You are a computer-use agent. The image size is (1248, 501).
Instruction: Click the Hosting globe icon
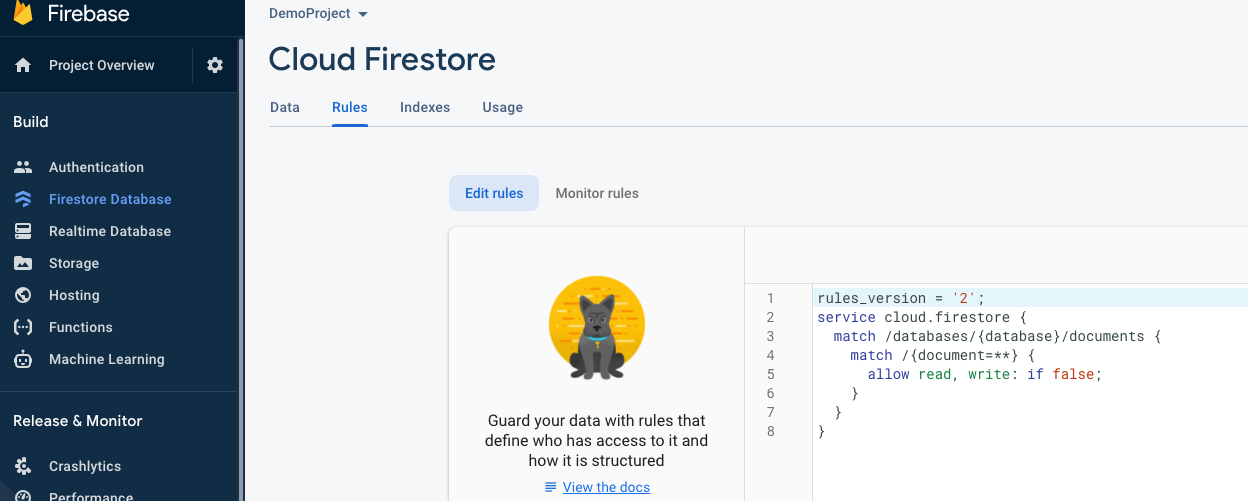pos(23,295)
